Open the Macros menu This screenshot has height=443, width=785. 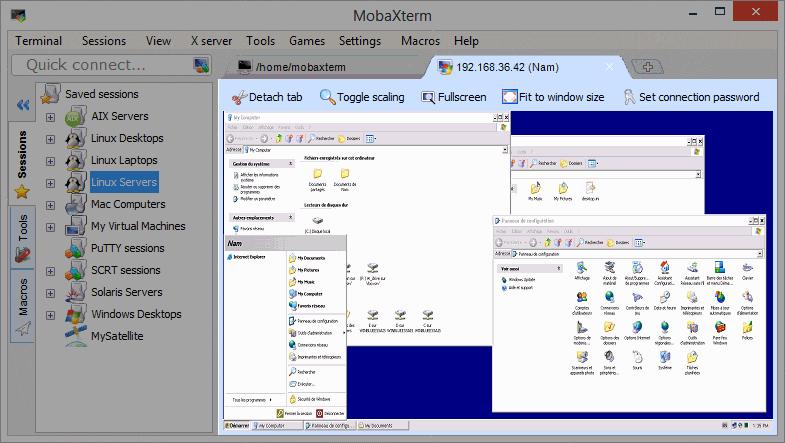tap(420, 41)
